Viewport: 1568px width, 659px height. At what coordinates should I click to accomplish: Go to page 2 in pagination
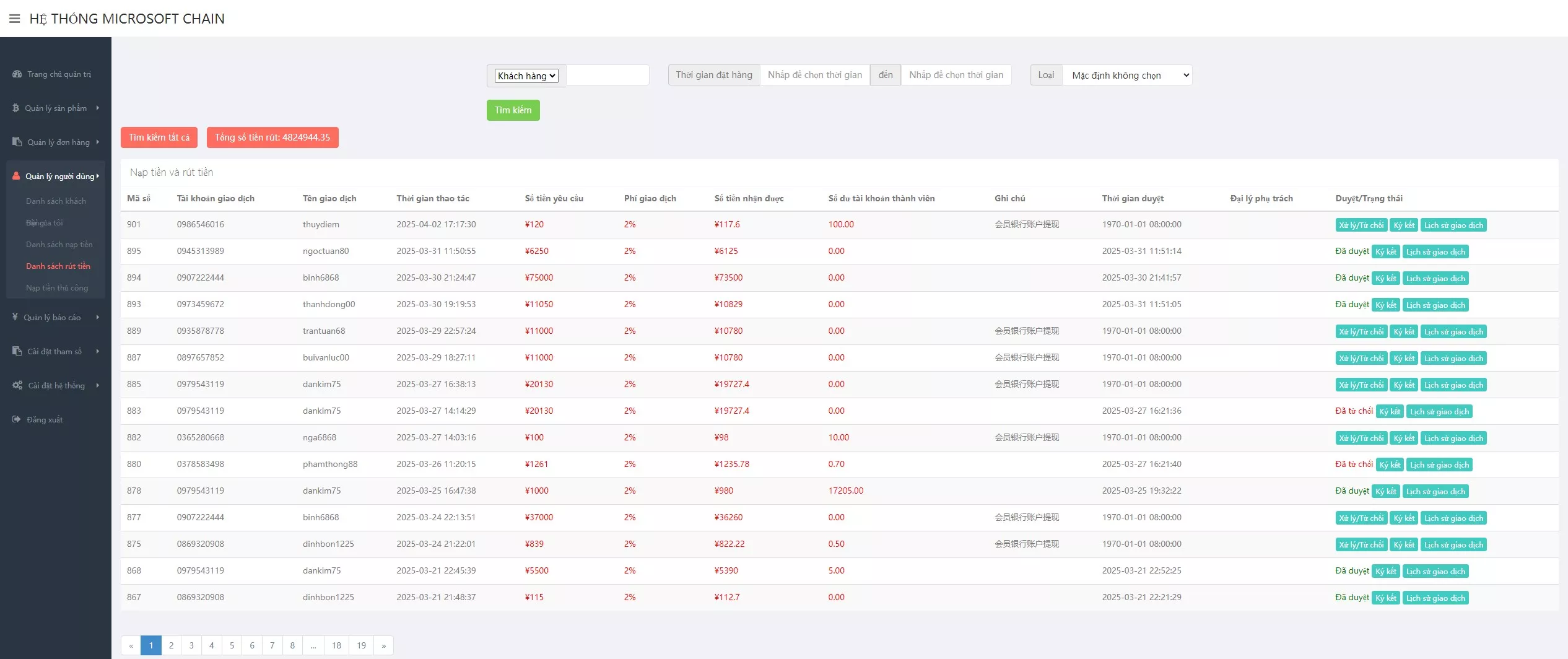(171, 645)
